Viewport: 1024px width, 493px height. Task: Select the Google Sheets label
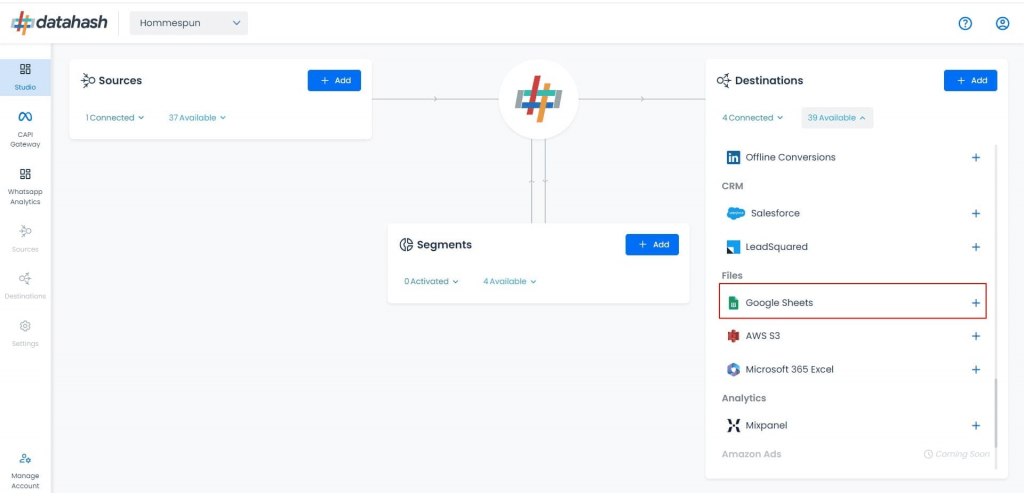(779, 303)
